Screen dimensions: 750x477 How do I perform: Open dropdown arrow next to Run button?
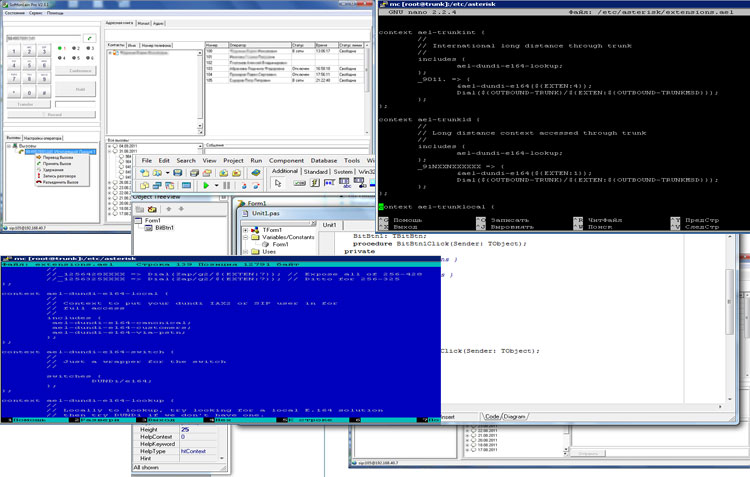[x=216, y=186]
